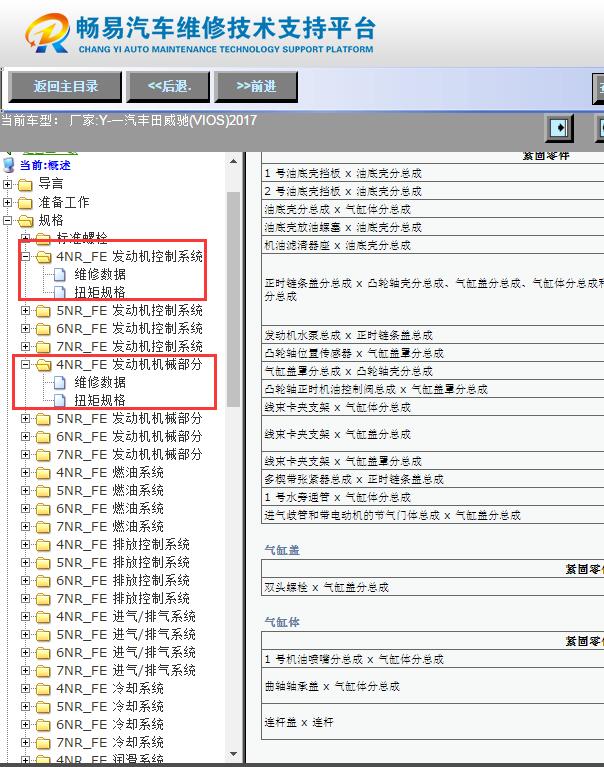Expand 6NR_FE 发动机控制系统 node
The width and height of the screenshot is (604, 767).
[x=25, y=328]
